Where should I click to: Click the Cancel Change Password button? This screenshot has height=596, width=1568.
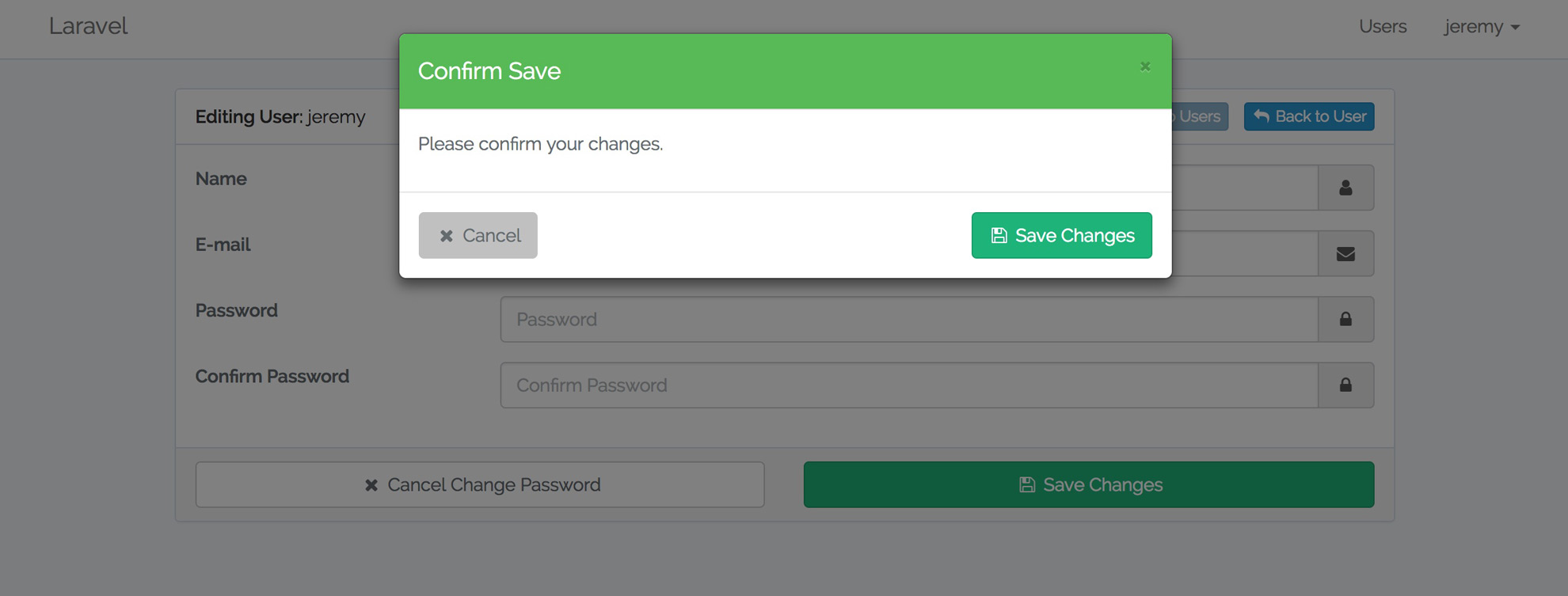tap(480, 484)
